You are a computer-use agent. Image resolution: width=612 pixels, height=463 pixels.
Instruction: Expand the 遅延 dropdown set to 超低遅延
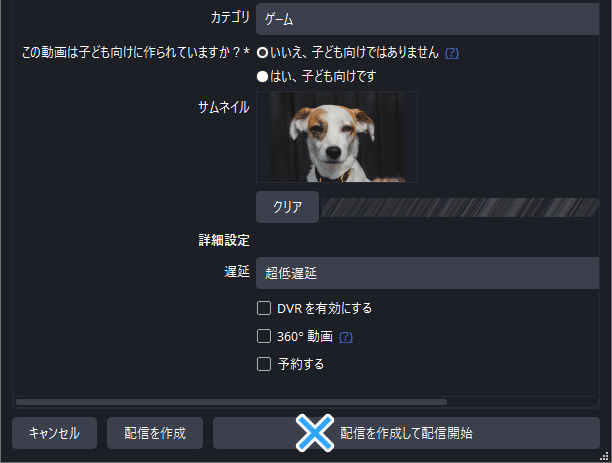(x=427, y=273)
